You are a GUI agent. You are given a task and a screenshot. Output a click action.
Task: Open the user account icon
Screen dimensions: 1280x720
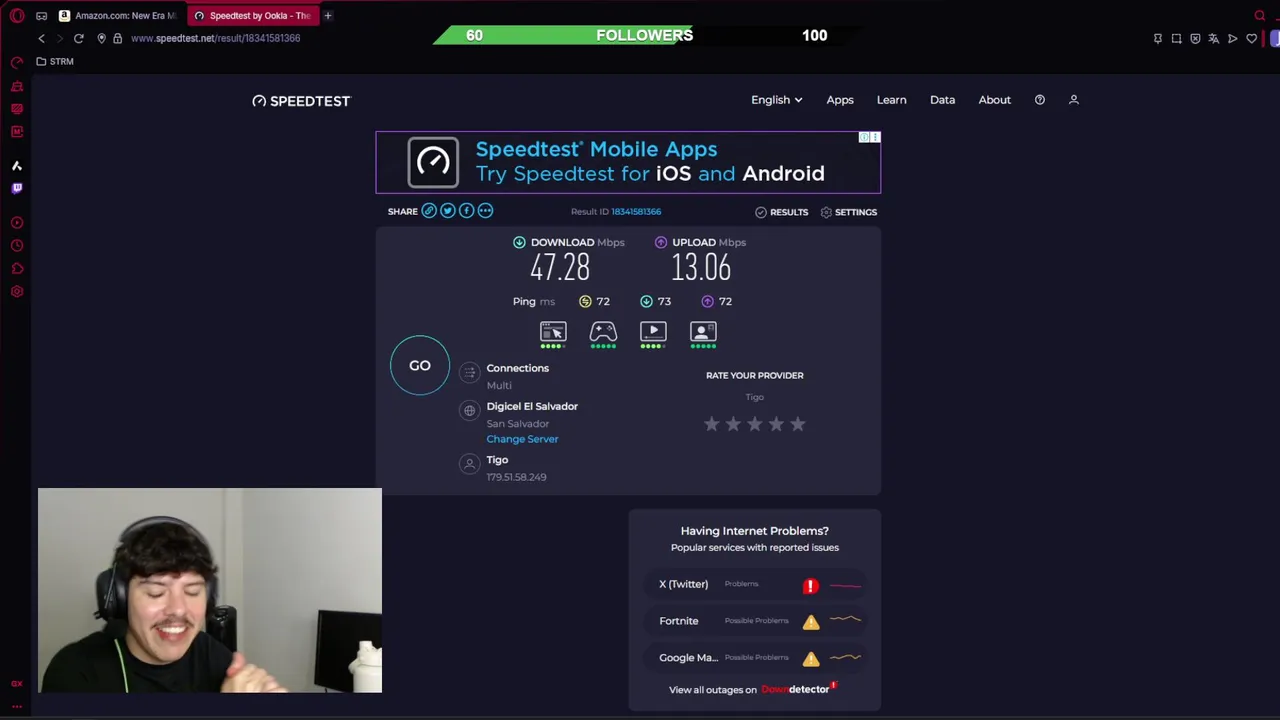(1074, 100)
